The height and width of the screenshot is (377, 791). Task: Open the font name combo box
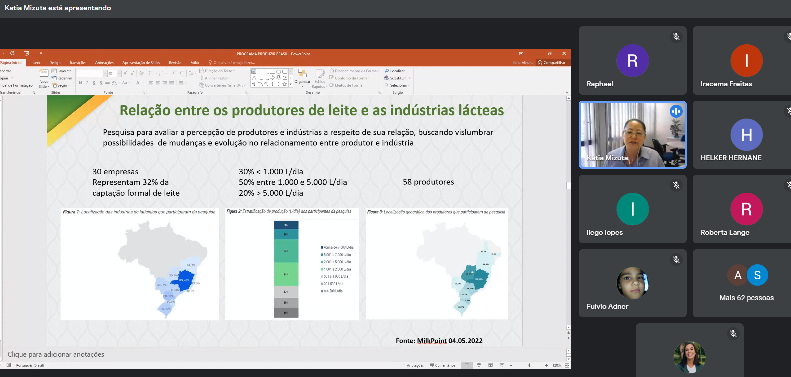pyautogui.click(x=92, y=74)
